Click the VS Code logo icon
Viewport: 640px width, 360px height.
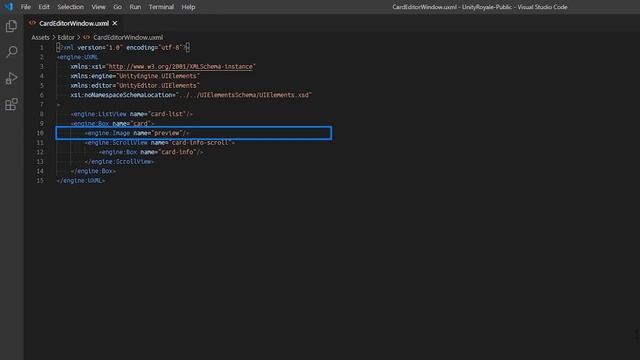point(9,7)
